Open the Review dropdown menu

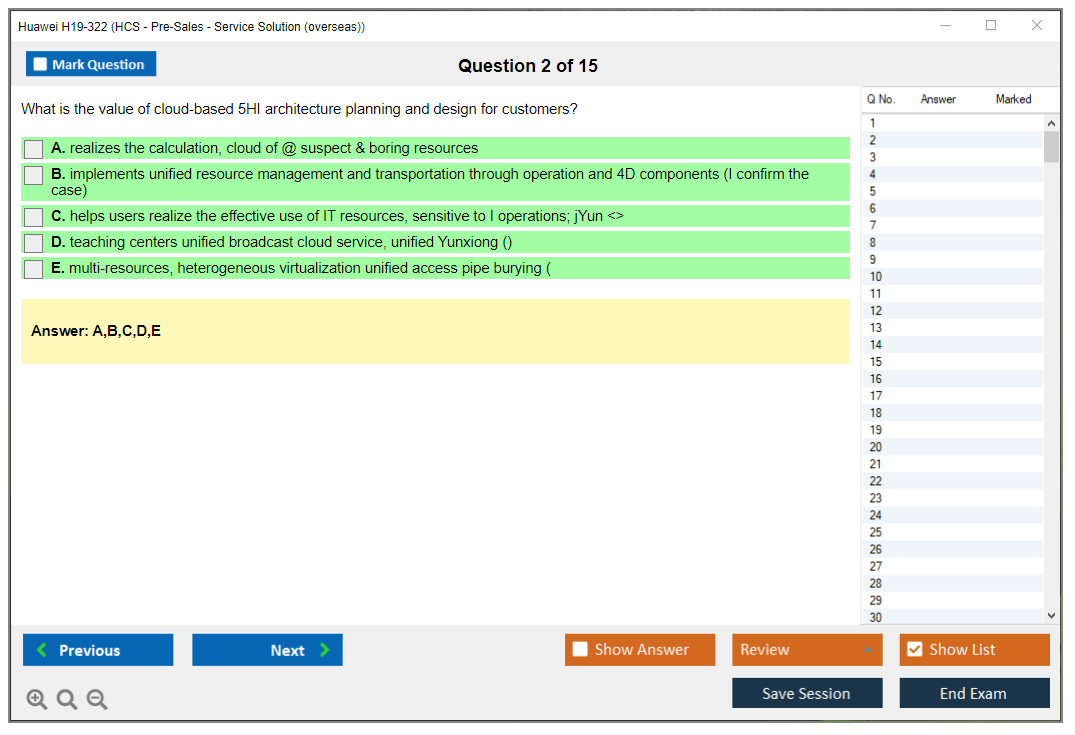[x=807, y=650]
